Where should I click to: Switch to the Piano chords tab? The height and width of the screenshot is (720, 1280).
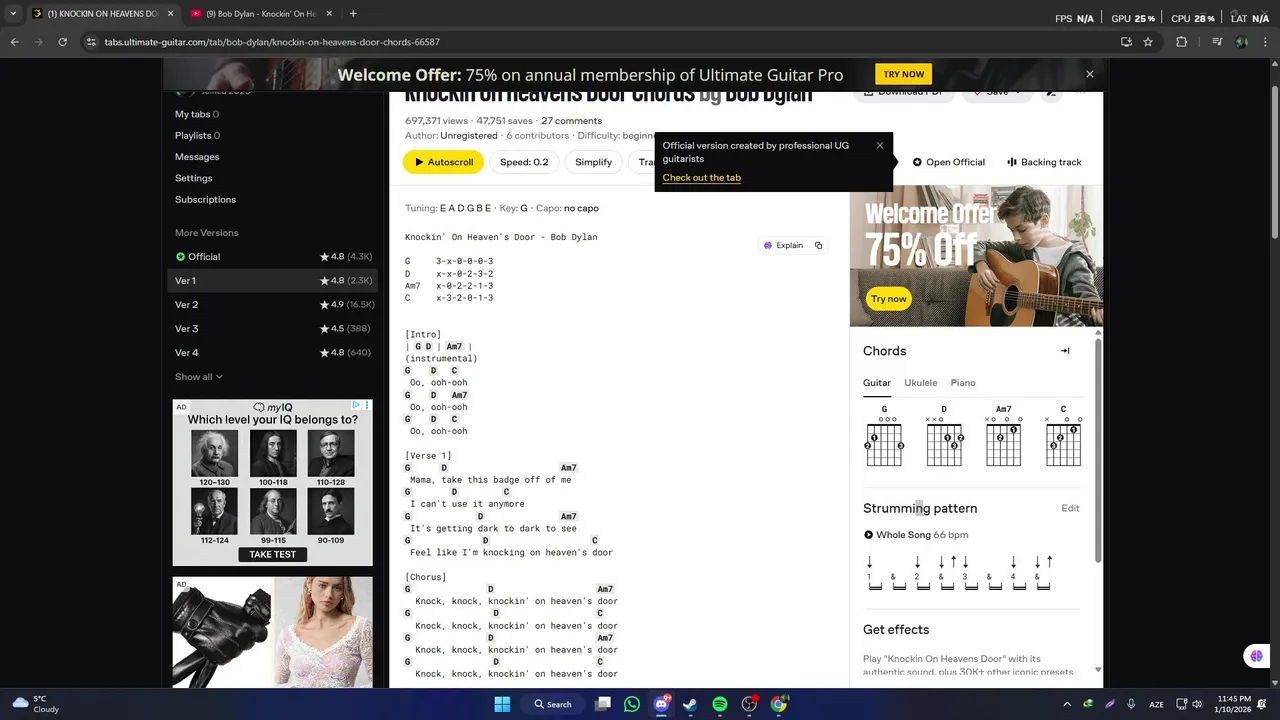[963, 383]
